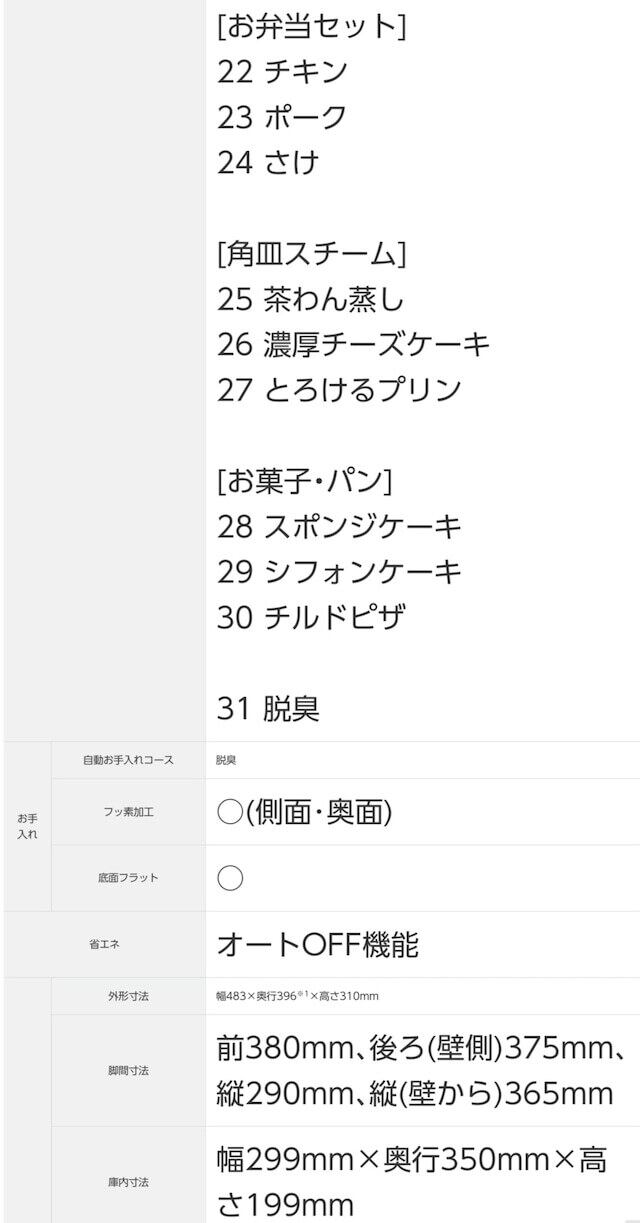The width and height of the screenshot is (640, 1223).
Task: Click the 24 さけ list item
Action: pyautogui.click(x=267, y=162)
